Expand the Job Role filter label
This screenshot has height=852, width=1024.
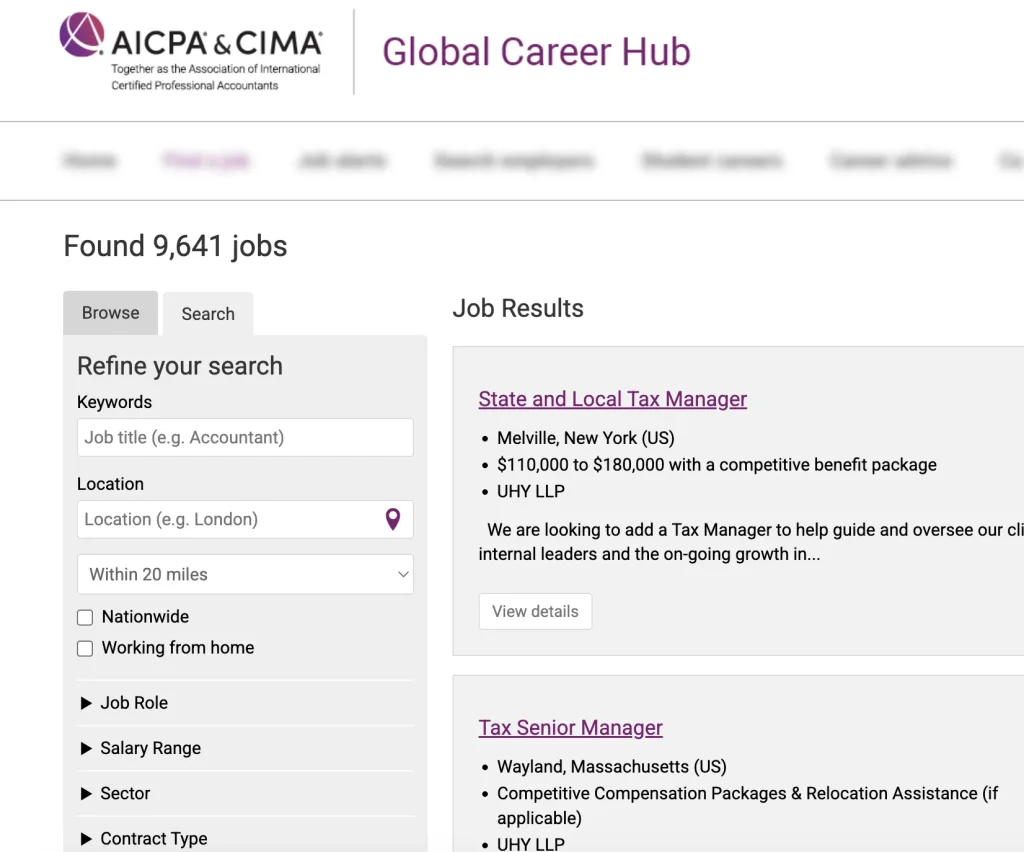point(134,703)
